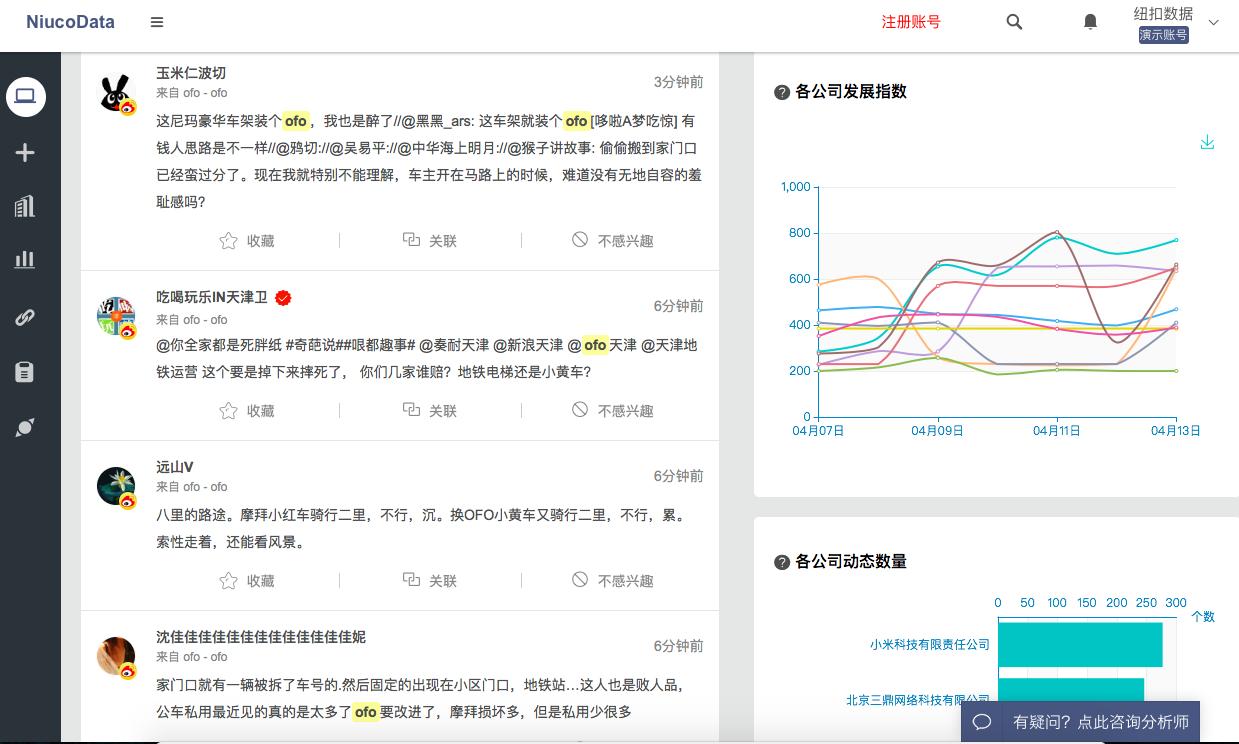Toggle the hamburger menu beside NiucoData
This screenshot has width=1239, height=744.
click(x=157, y=22)
